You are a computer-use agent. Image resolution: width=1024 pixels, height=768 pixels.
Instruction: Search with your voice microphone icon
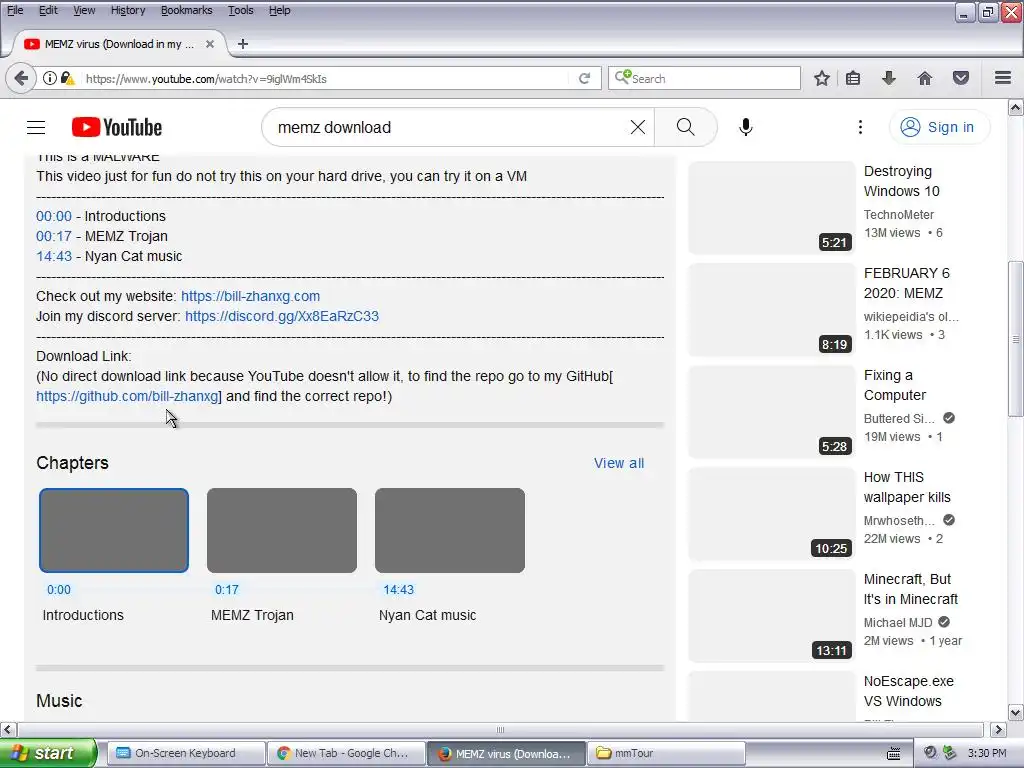[x=746, y=127]
